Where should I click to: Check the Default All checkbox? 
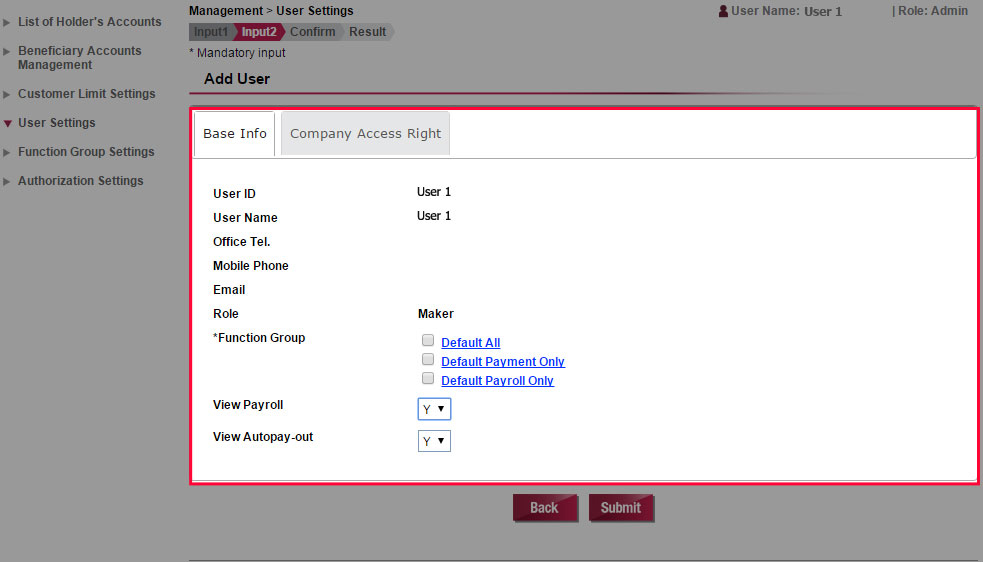click(428, 341)
